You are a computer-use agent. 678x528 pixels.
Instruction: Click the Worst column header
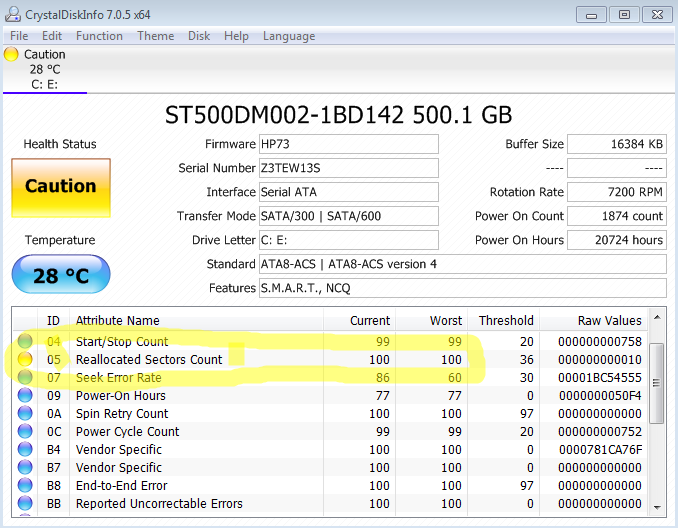(432, 320)
